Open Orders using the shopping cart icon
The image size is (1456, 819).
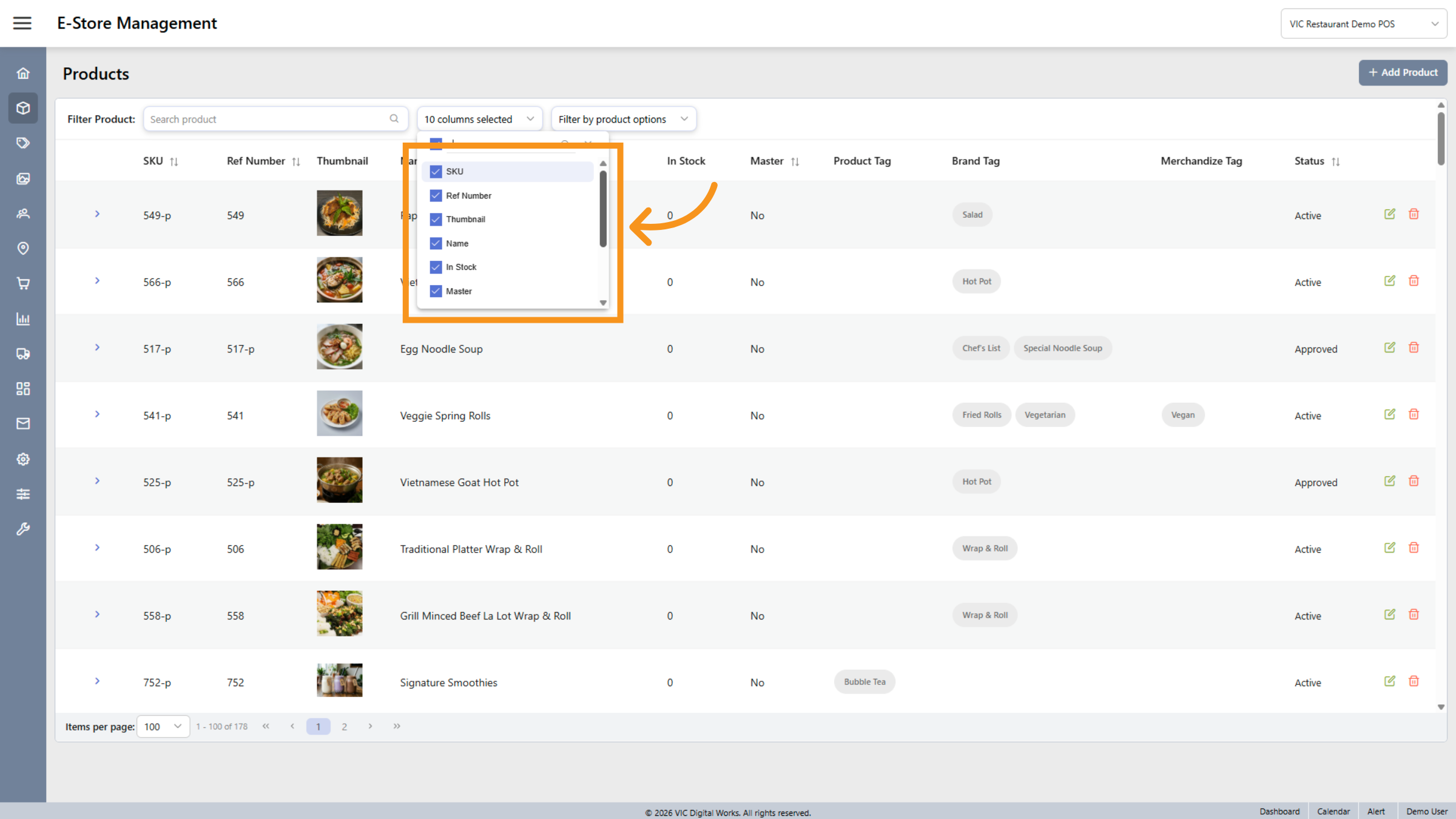pos(23,283)
